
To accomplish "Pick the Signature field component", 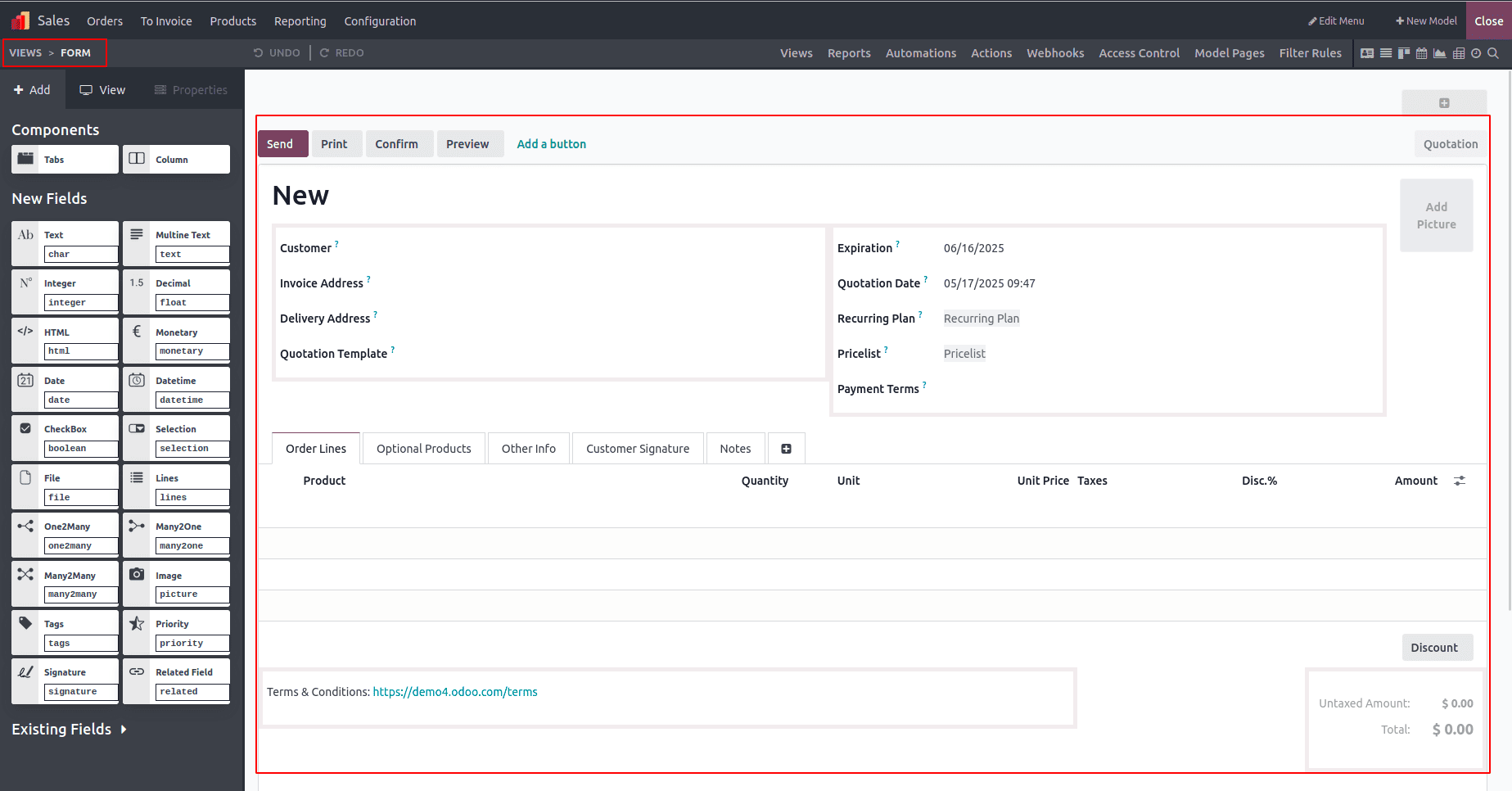I will tap(65, 680).
